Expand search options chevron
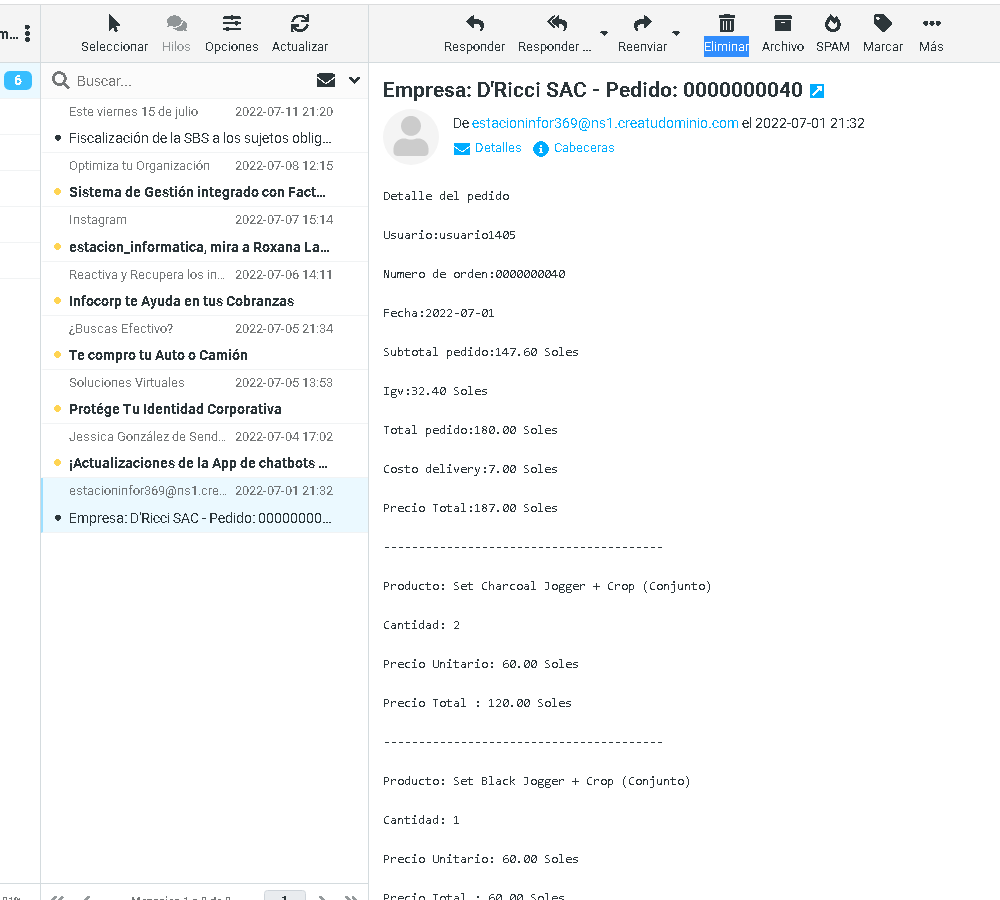 pos(354,80)
